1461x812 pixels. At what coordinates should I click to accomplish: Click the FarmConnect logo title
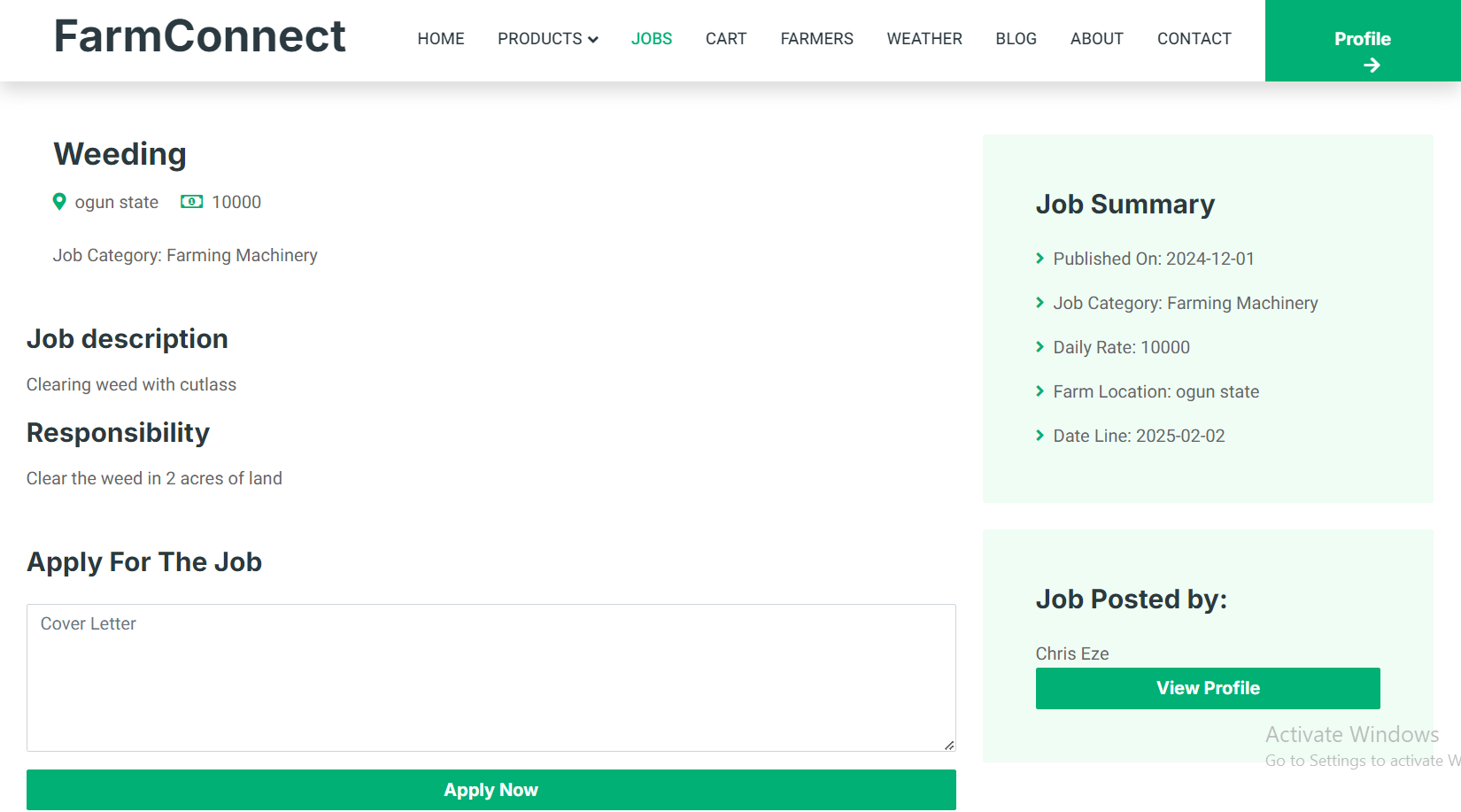(199, 36)
